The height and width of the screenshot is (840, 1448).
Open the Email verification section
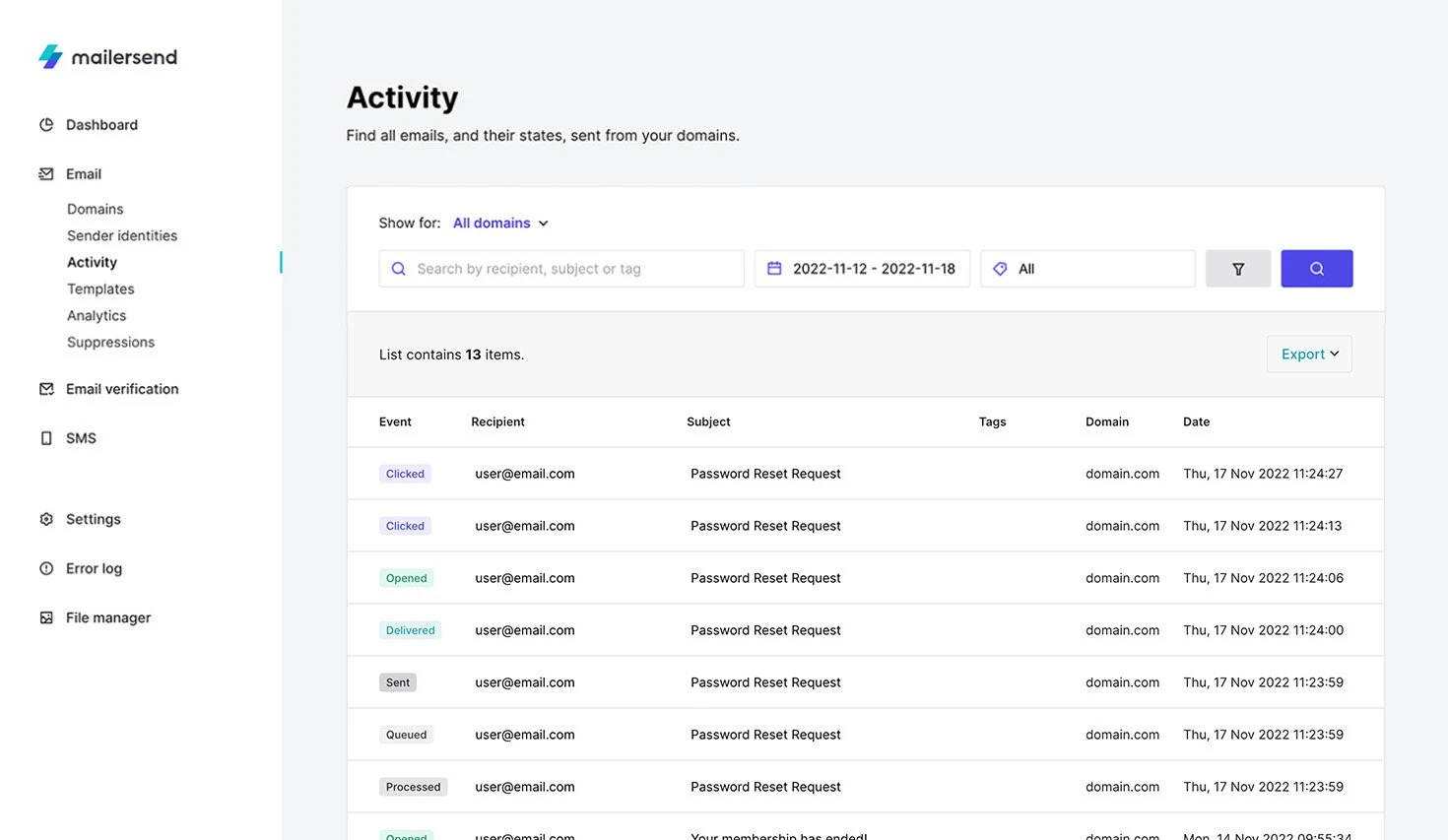click(x=121, y=389)
